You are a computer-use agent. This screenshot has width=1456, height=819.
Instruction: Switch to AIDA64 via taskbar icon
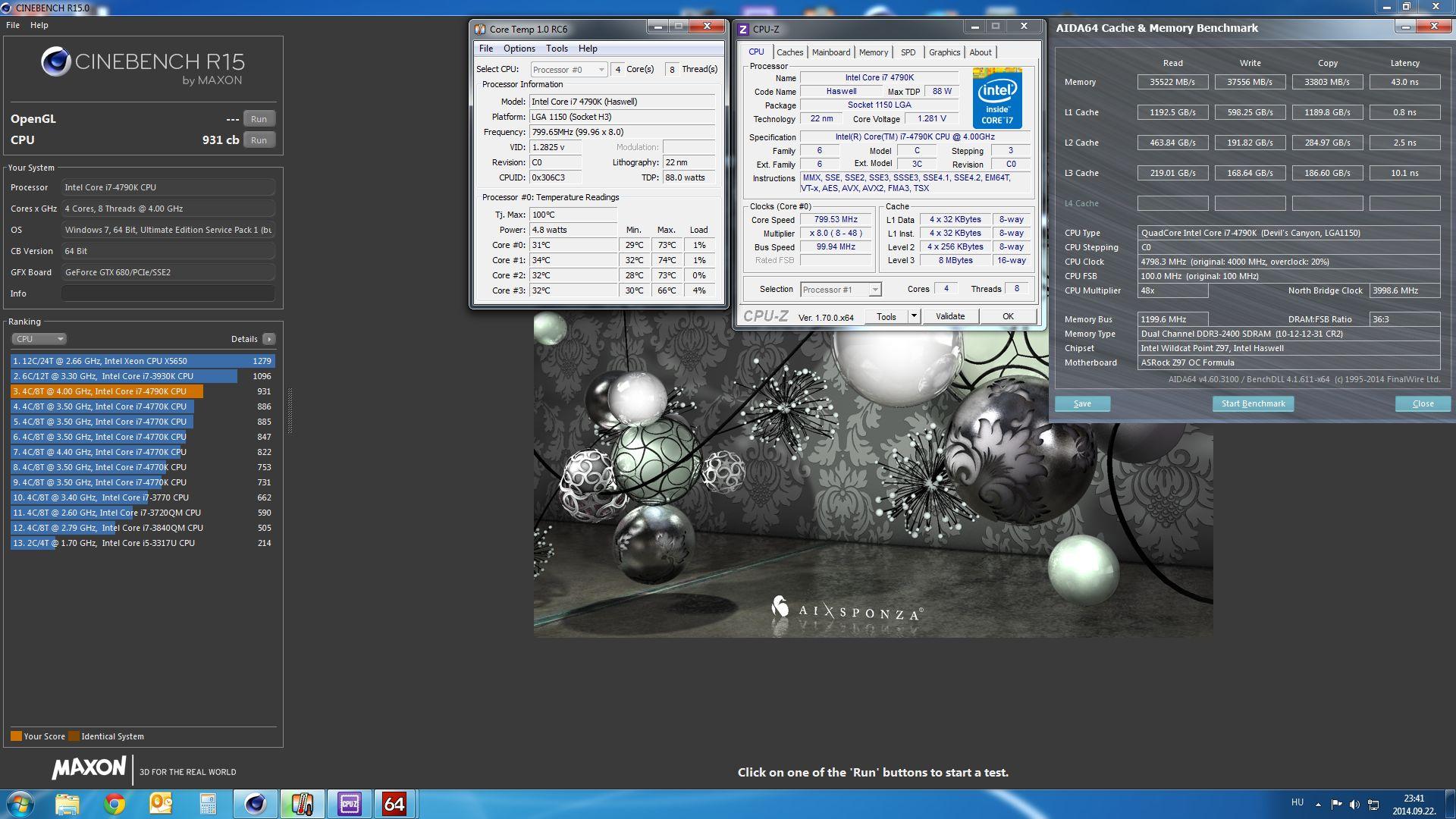click(x=395, y=804)
